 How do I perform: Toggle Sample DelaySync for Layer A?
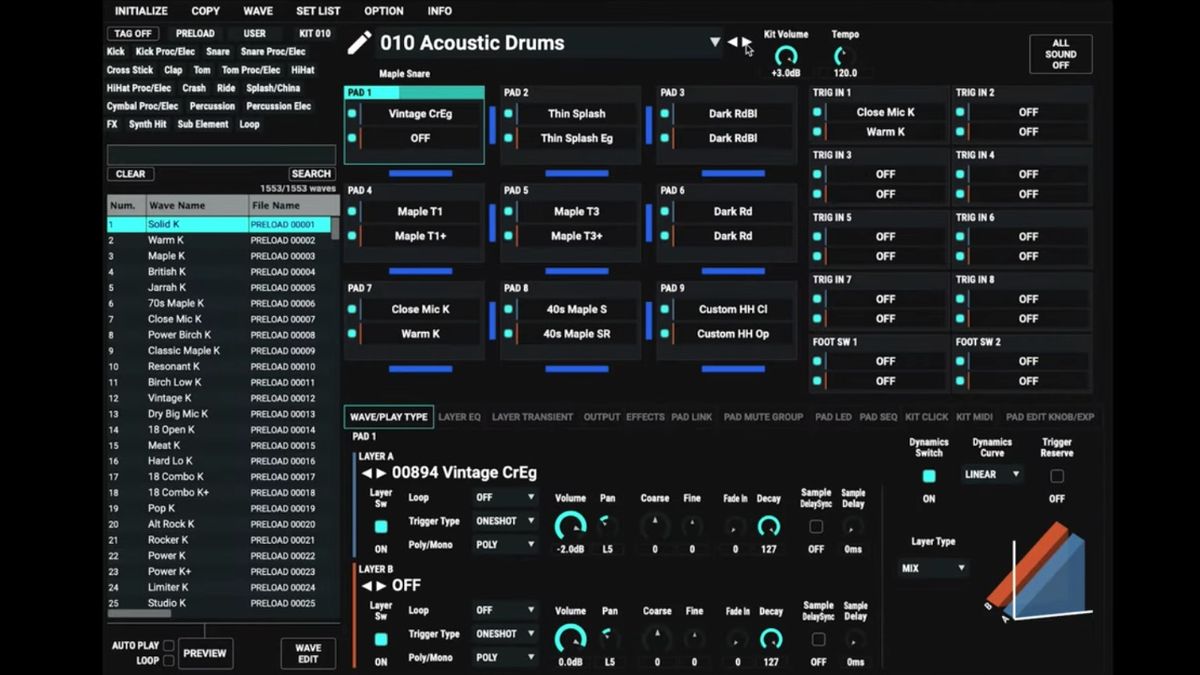816,528
